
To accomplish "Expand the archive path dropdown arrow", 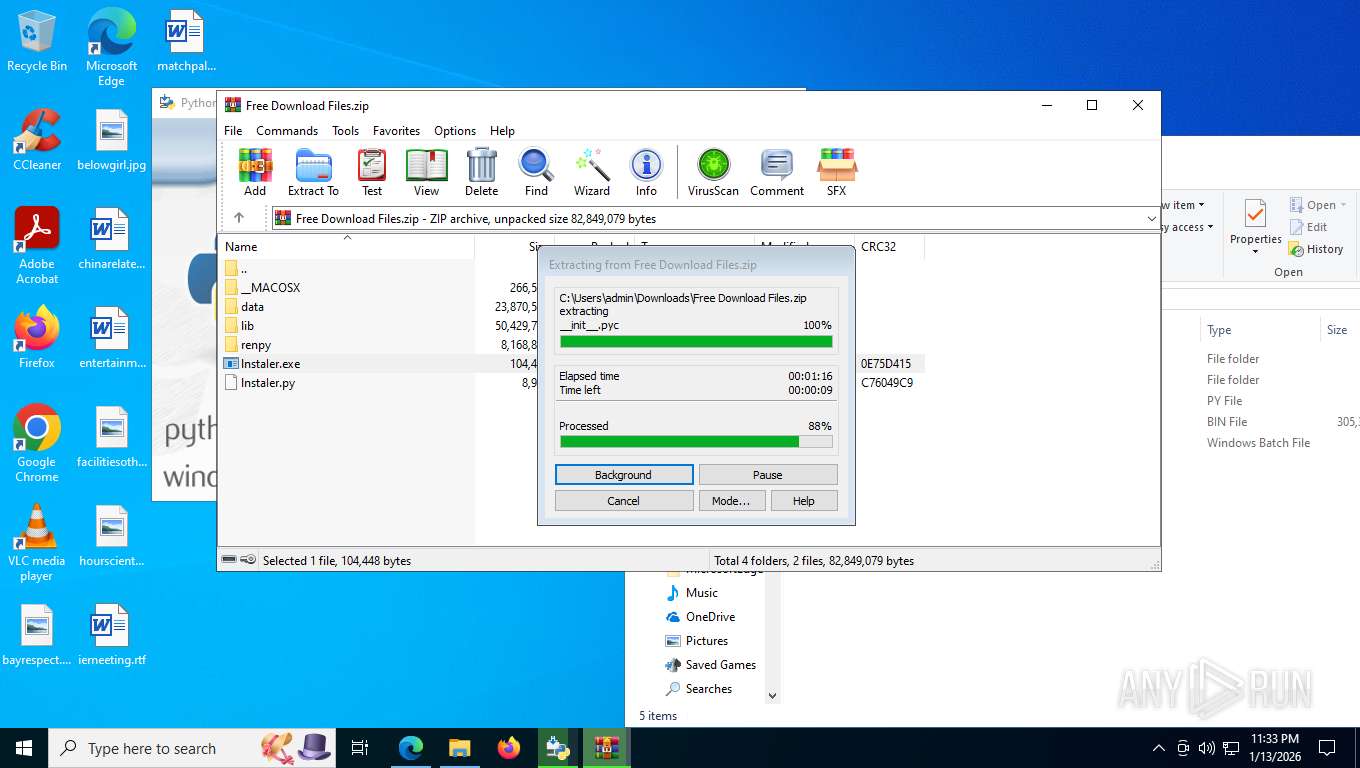I will point(1151,218).
